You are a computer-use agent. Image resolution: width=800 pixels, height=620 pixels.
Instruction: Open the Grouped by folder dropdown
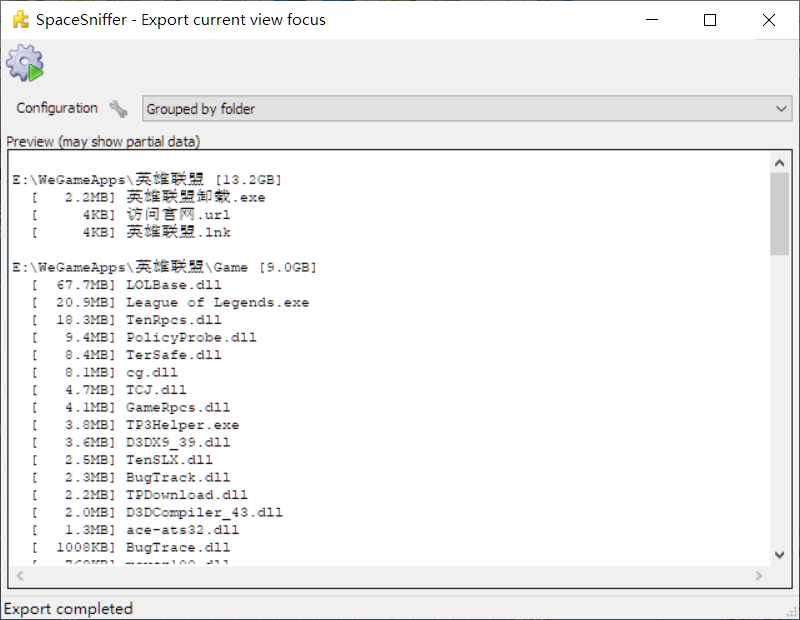pos(467,109)
